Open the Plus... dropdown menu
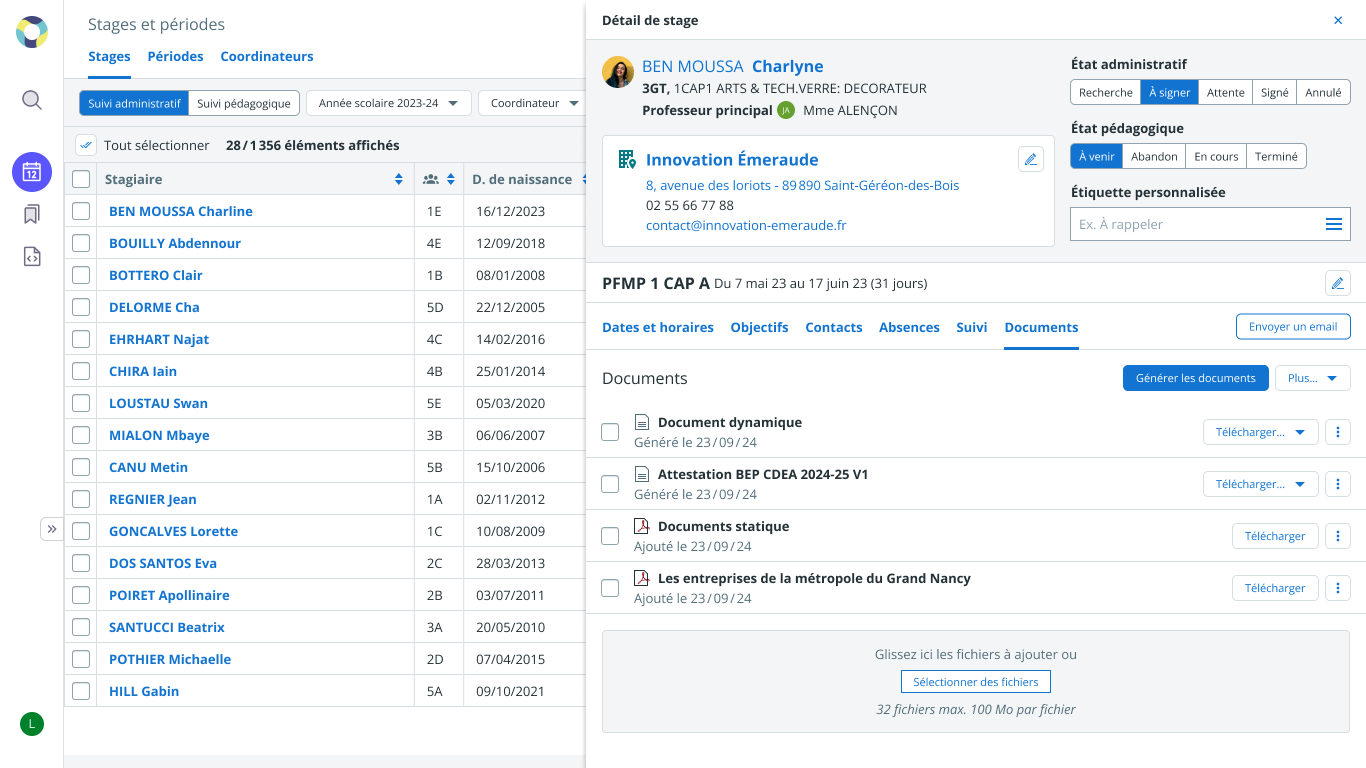 (1312, 378)
